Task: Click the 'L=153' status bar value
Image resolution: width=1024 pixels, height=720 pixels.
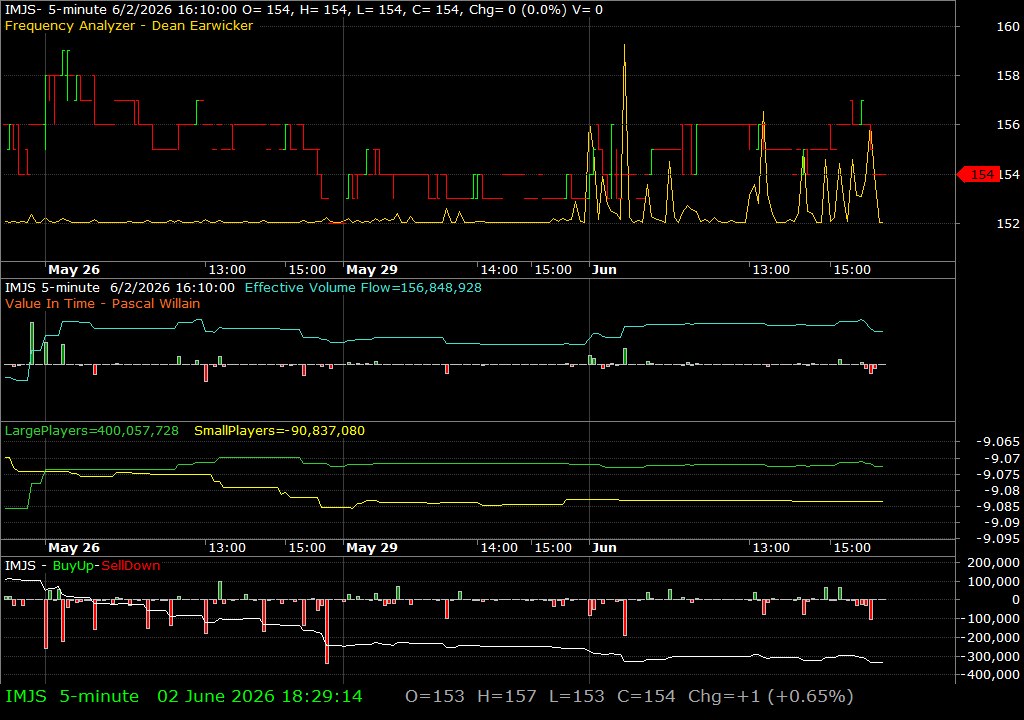Action: 577,696
